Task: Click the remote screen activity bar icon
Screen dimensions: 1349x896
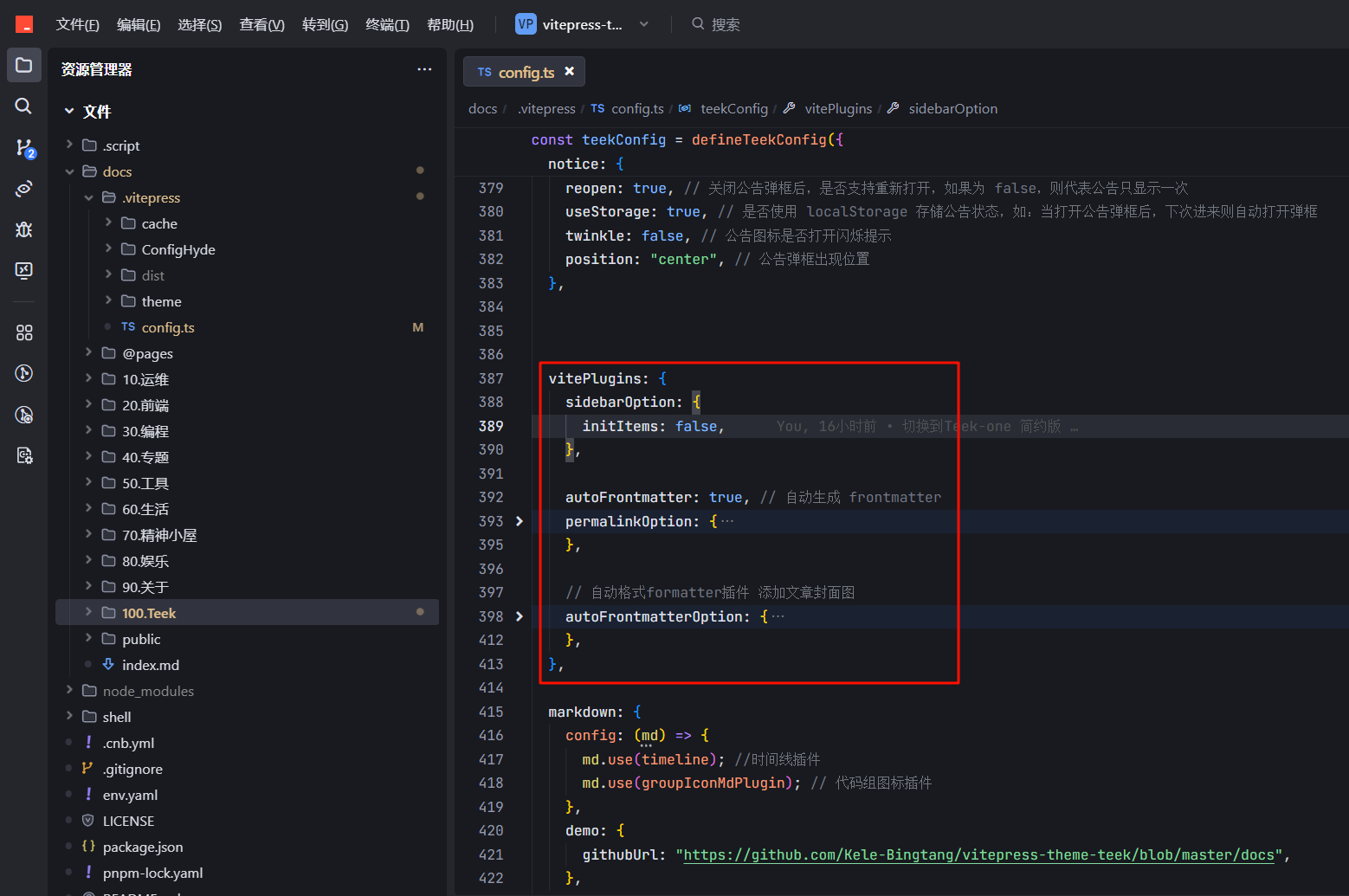Action: point(24,270)
